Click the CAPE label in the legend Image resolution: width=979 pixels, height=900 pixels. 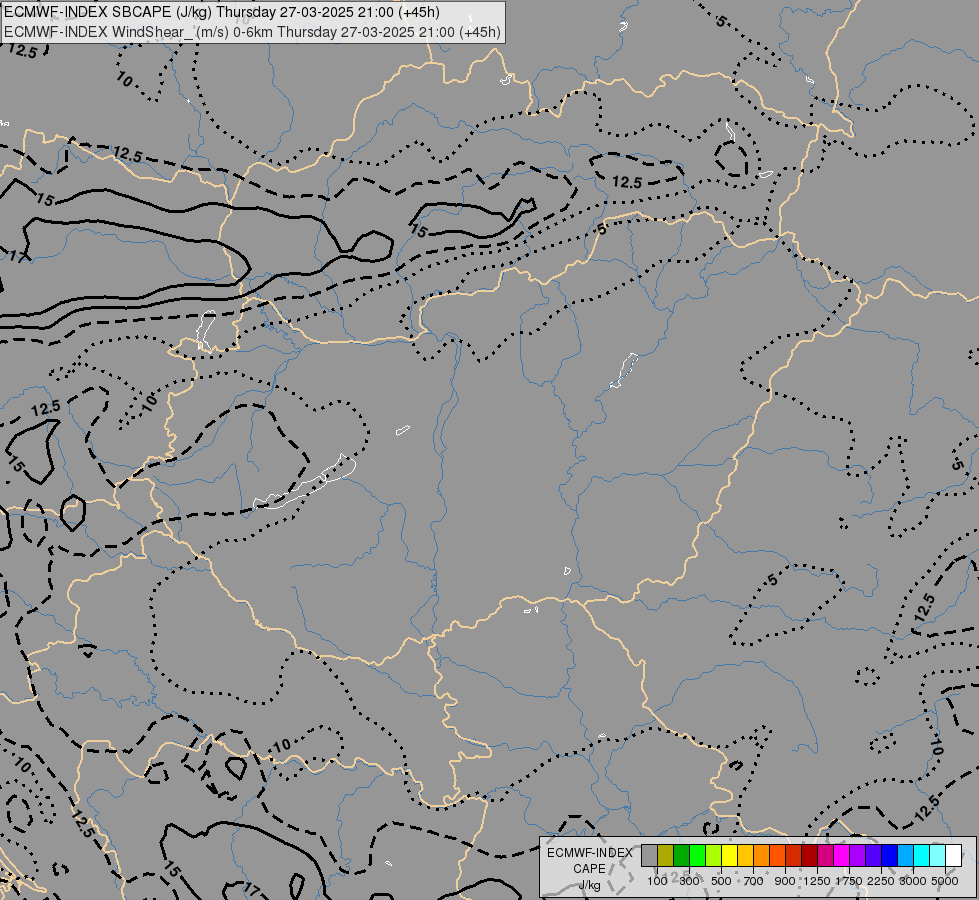(x=589, y=869)
